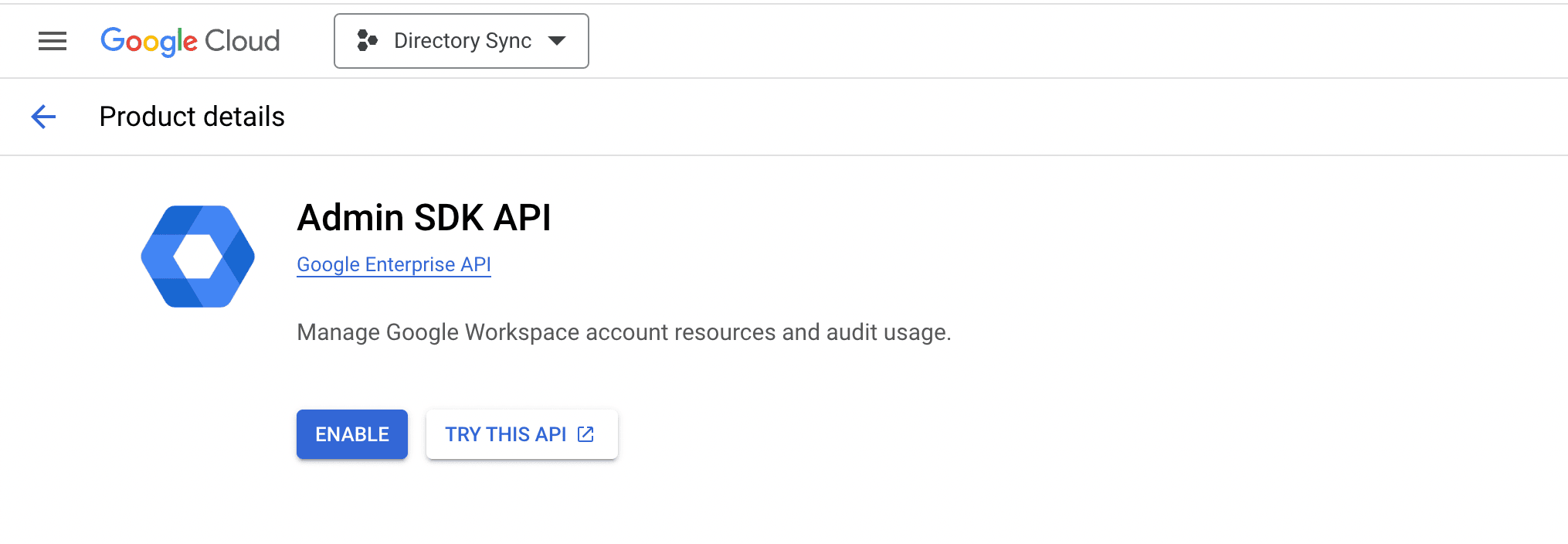Click the word "Enterprise" in the blue link
The width and height of the screenshot is (1568, 544).
point(410,264)
